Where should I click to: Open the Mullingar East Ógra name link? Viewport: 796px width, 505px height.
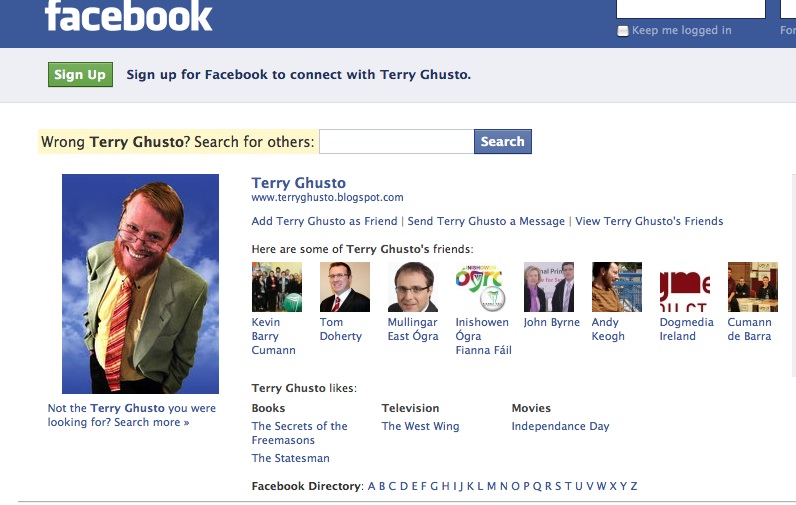[413, 329]
